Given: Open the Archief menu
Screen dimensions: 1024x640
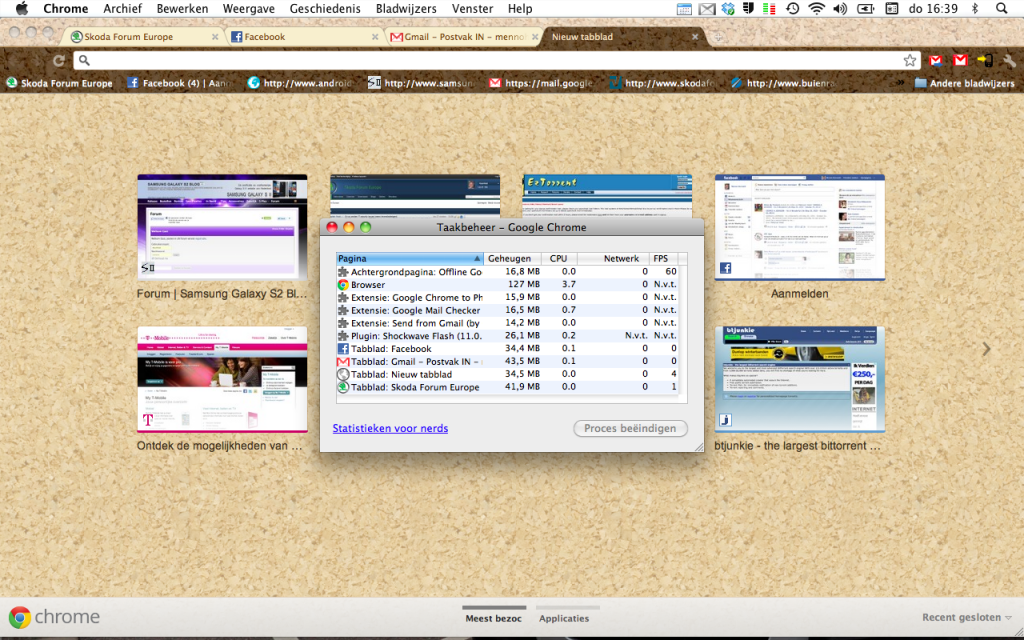Looking at the screenshot, I should (x=122, y=8).
